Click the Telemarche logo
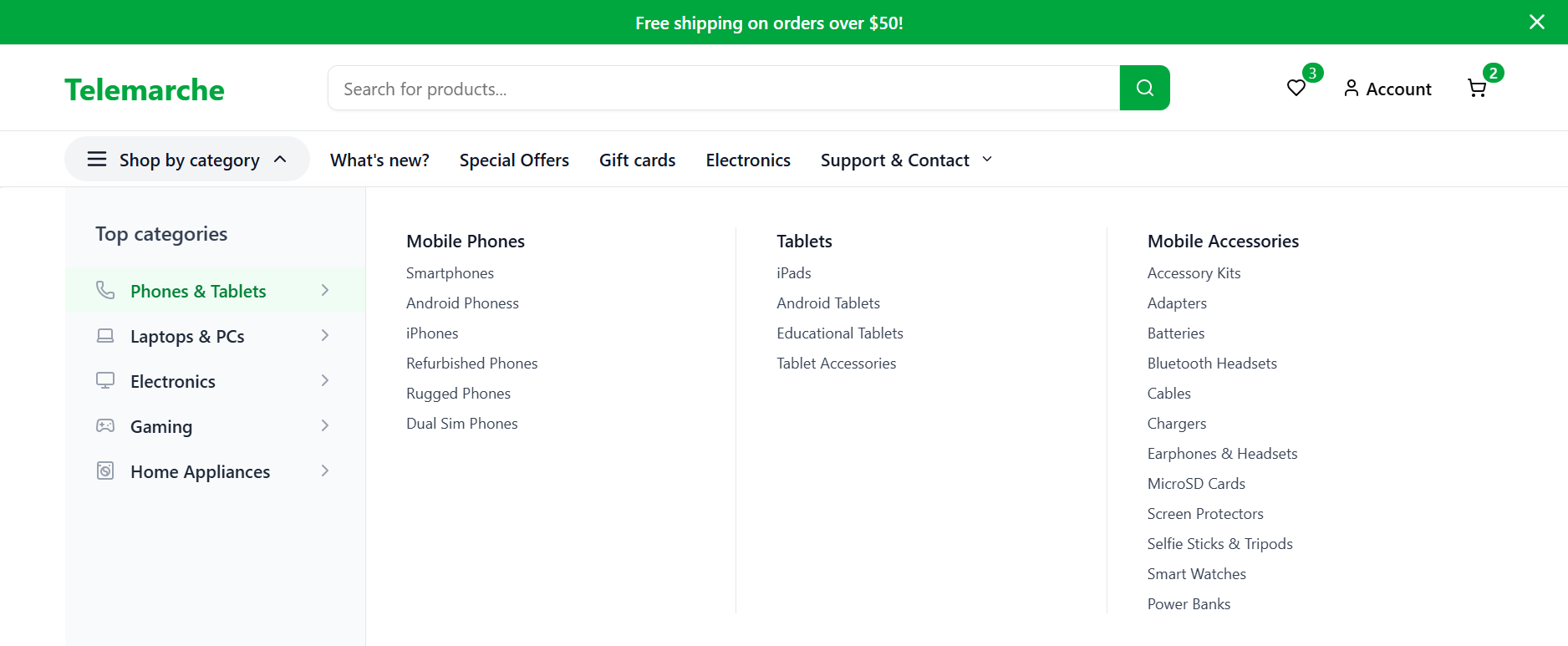 145,89
